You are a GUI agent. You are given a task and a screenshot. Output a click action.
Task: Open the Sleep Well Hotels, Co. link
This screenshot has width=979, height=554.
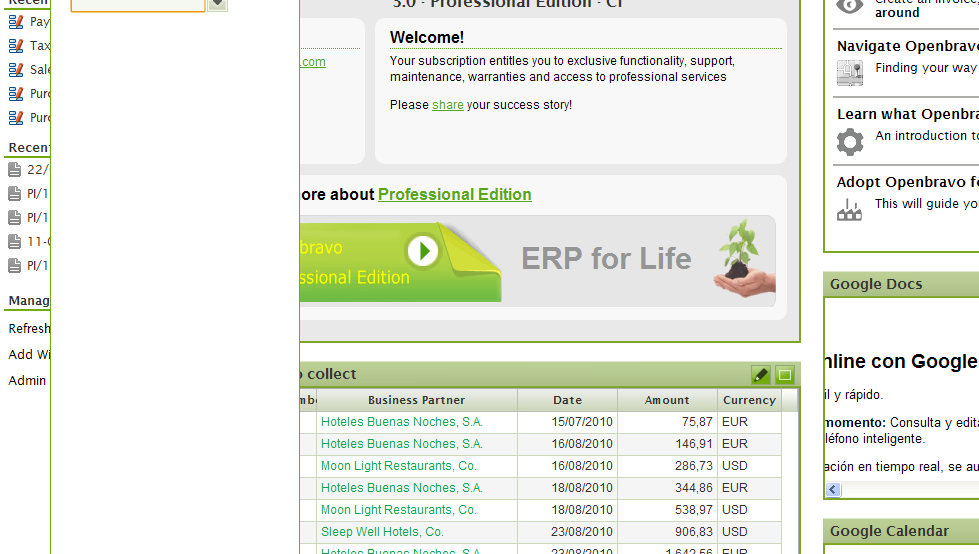coord(382,532)
